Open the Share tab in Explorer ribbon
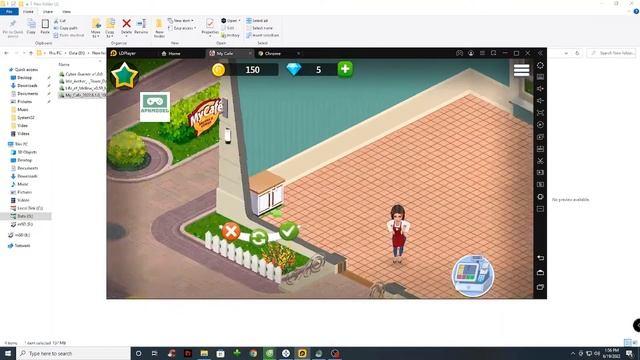This screenshot has width=640, height=360. pos(48,11)
